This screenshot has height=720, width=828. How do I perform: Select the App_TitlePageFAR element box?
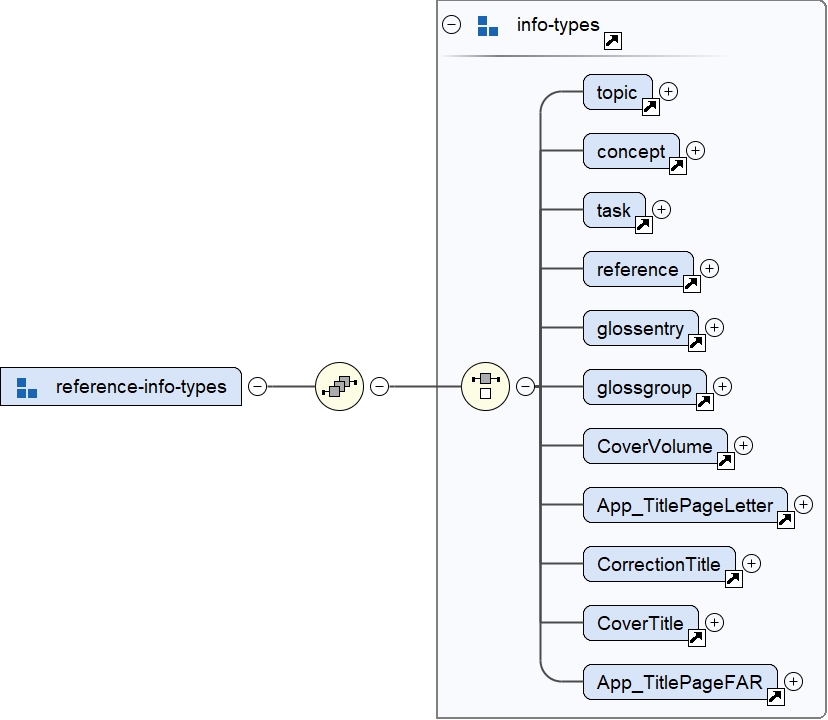coord(679,683)
